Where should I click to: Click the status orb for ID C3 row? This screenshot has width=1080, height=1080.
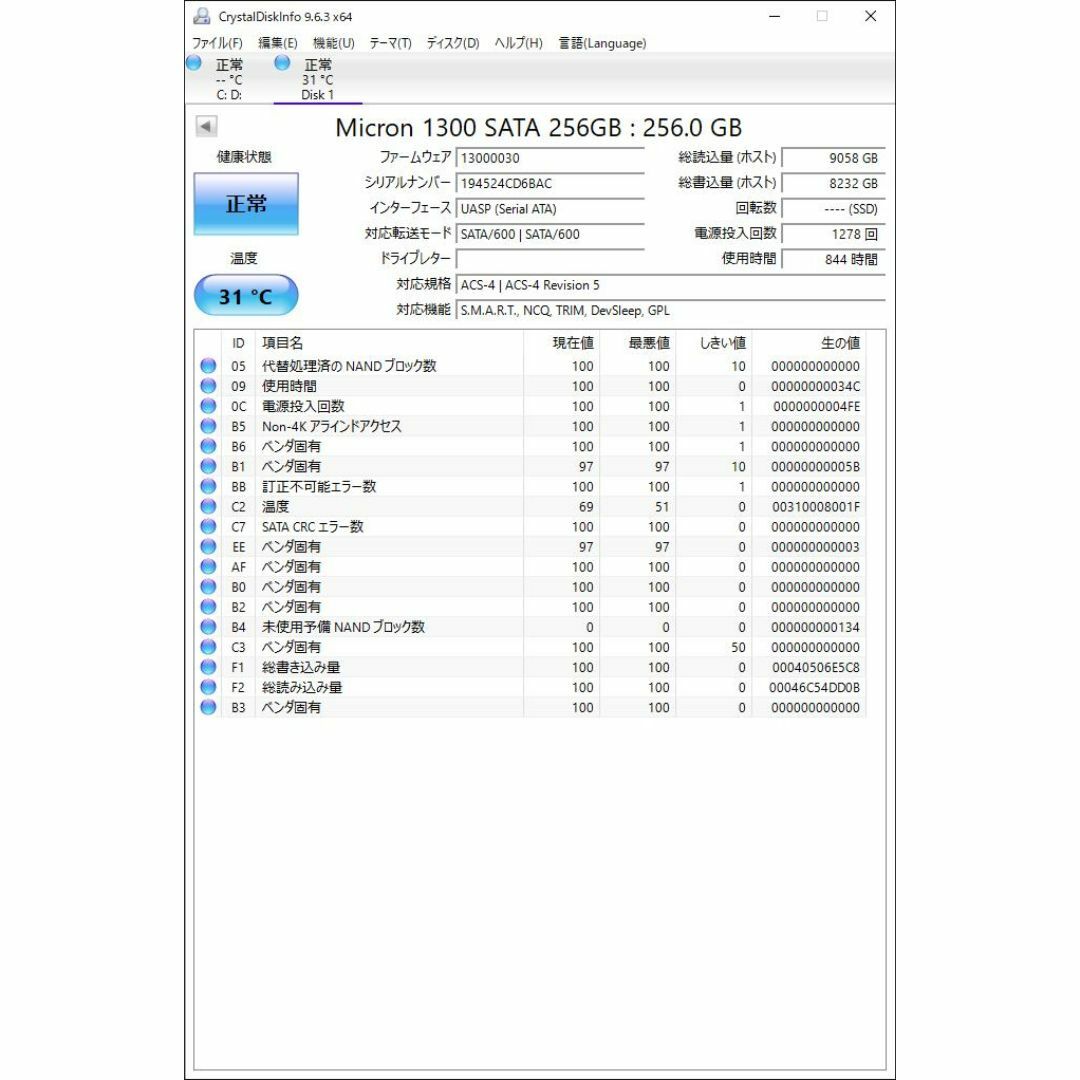208,647
